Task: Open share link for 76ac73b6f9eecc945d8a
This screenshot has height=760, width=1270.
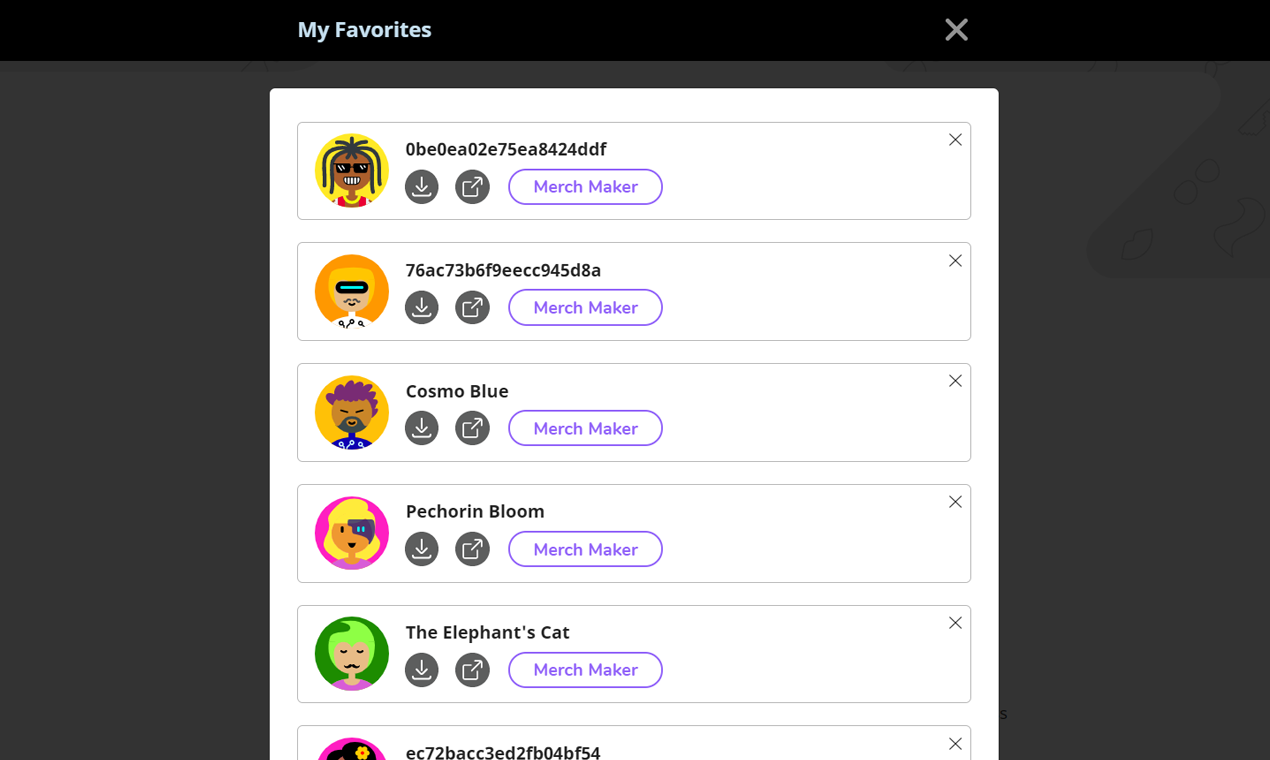Action: pyautogui.click(x=472, y=307)
